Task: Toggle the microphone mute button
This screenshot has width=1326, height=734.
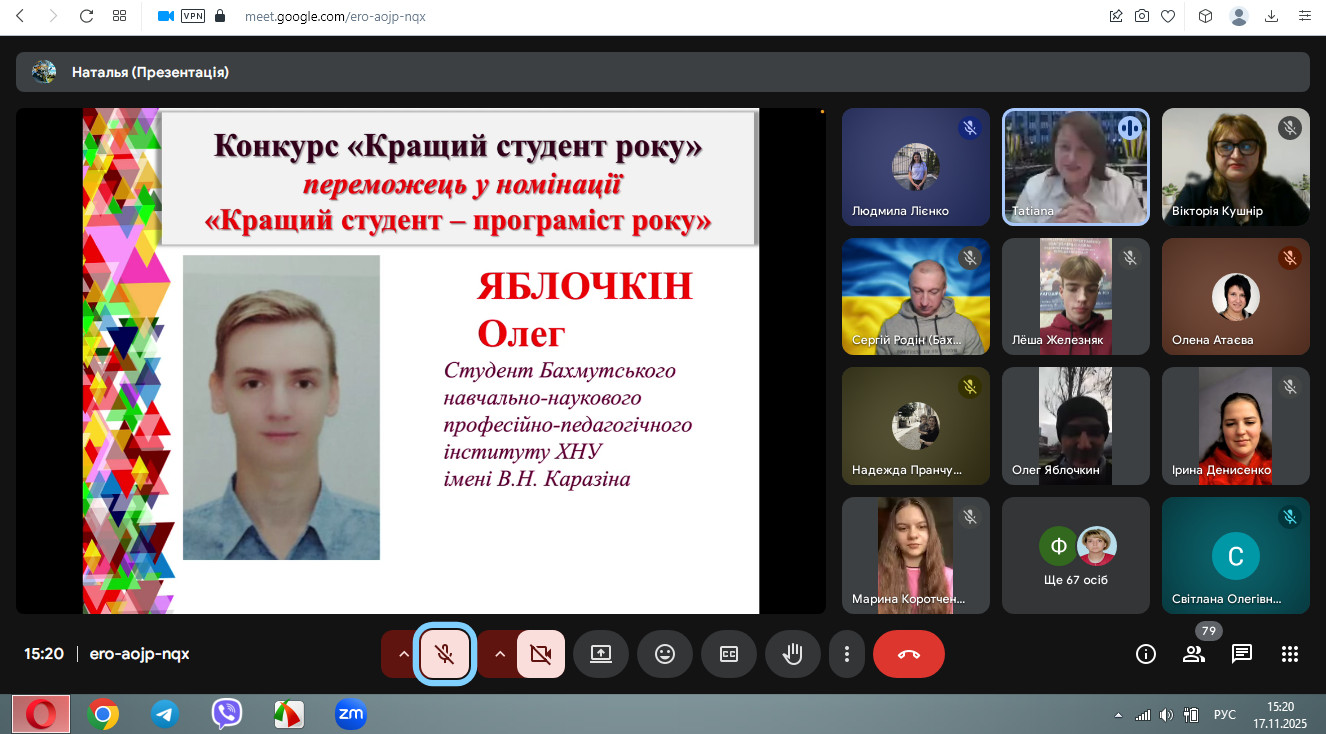Action: click(446, 654)
